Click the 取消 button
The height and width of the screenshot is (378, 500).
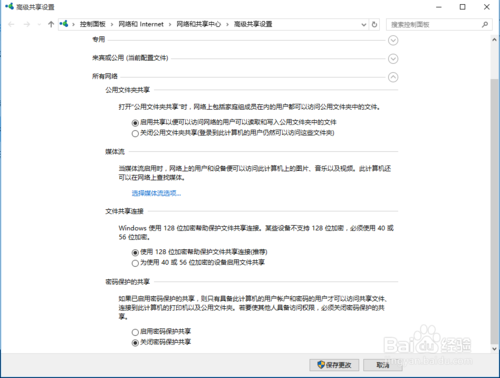pos(383,365)
